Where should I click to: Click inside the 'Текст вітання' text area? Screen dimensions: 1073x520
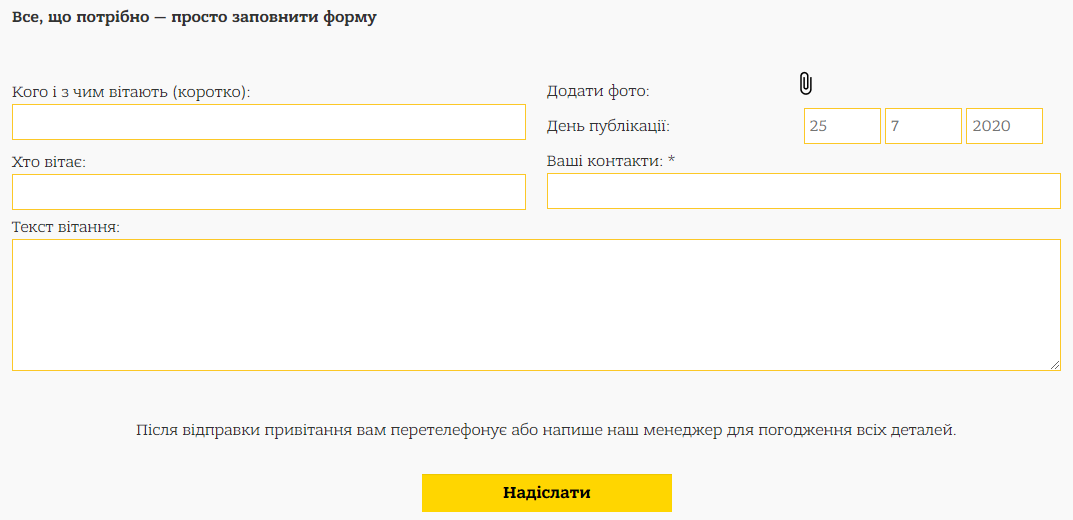pos(536,305)
